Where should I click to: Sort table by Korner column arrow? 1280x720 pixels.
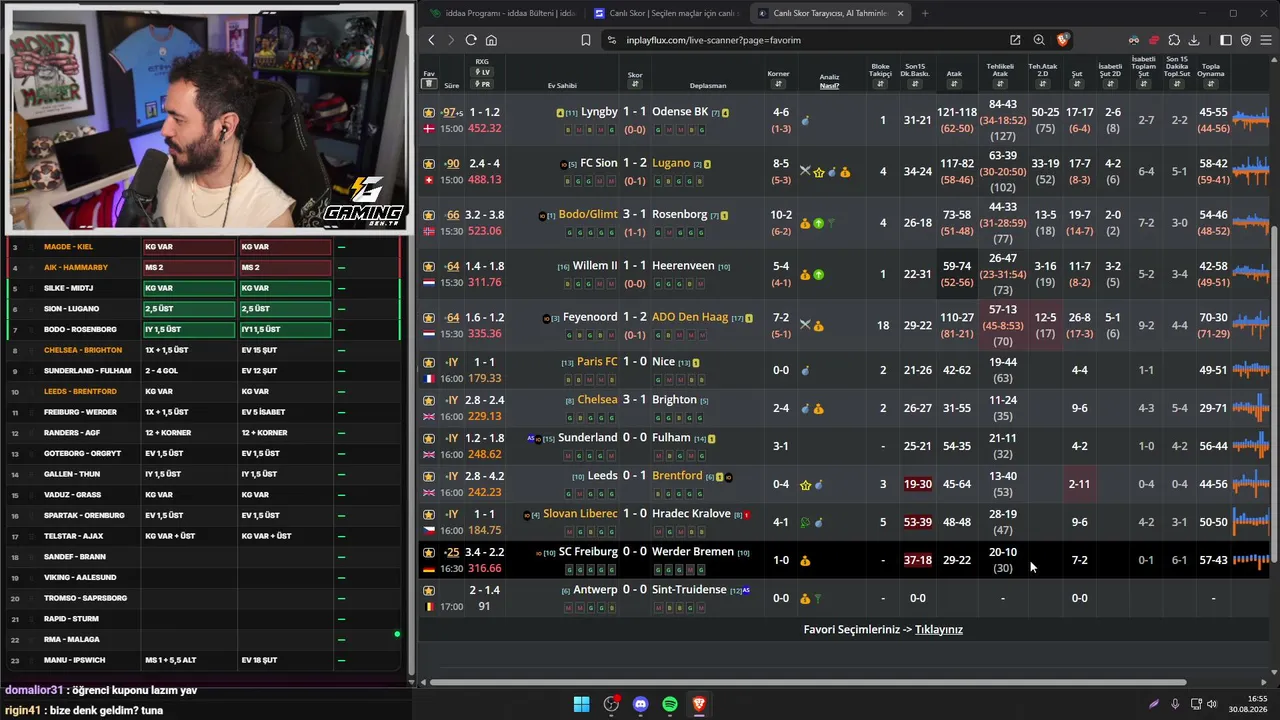pos(778,84)
